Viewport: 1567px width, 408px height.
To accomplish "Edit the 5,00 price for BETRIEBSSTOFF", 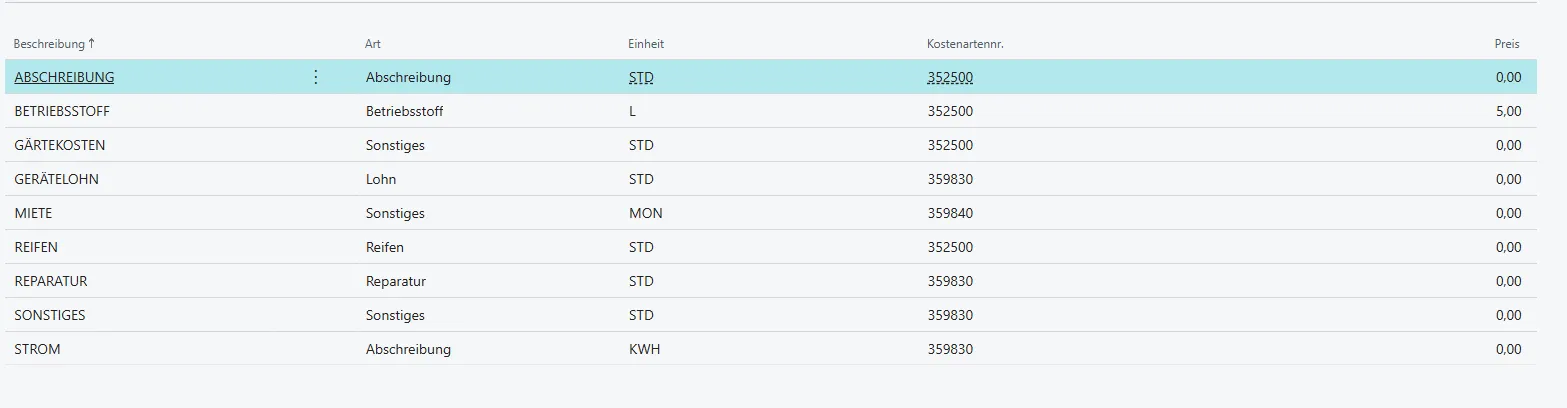I will pyautogui.click(x=1508, y=111).
